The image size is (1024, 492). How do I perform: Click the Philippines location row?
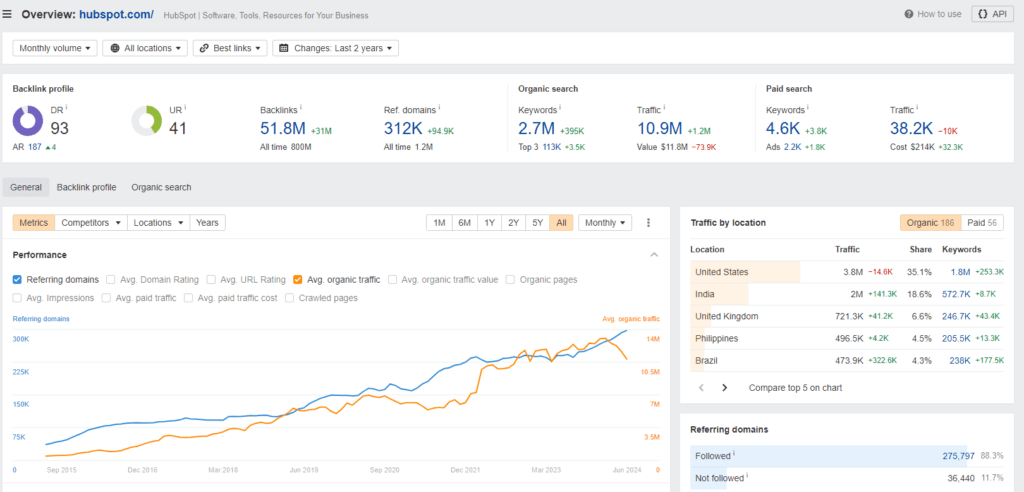click(x=847, y=338)
